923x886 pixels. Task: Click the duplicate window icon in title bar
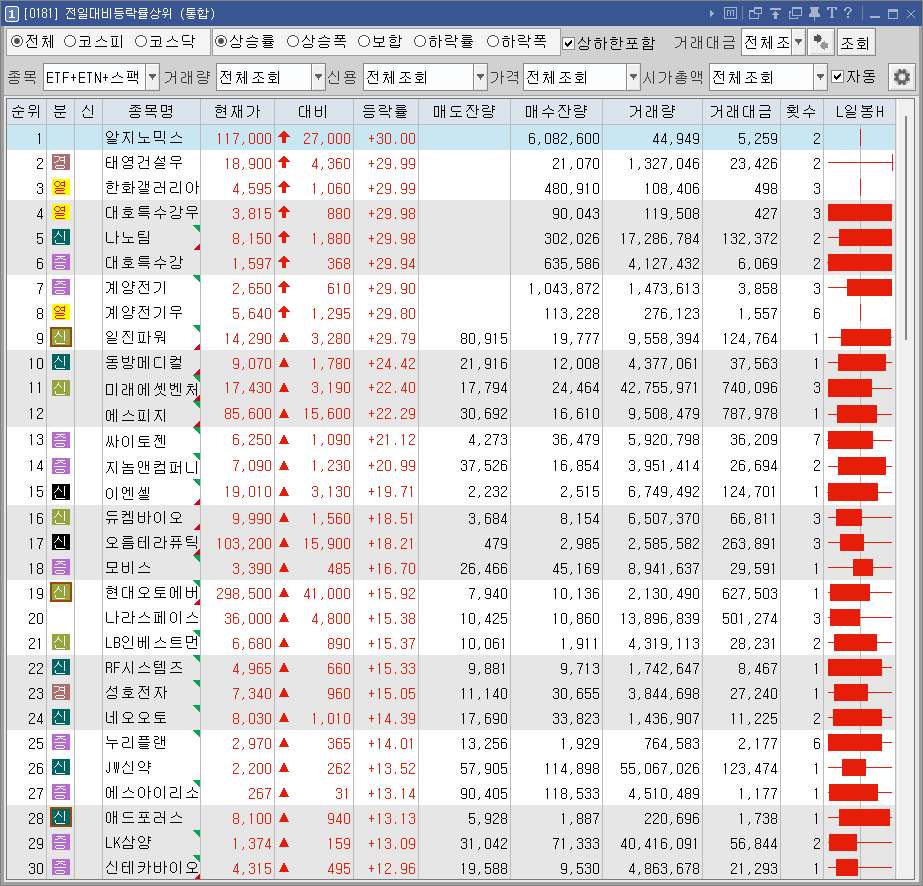pos(795,13)
